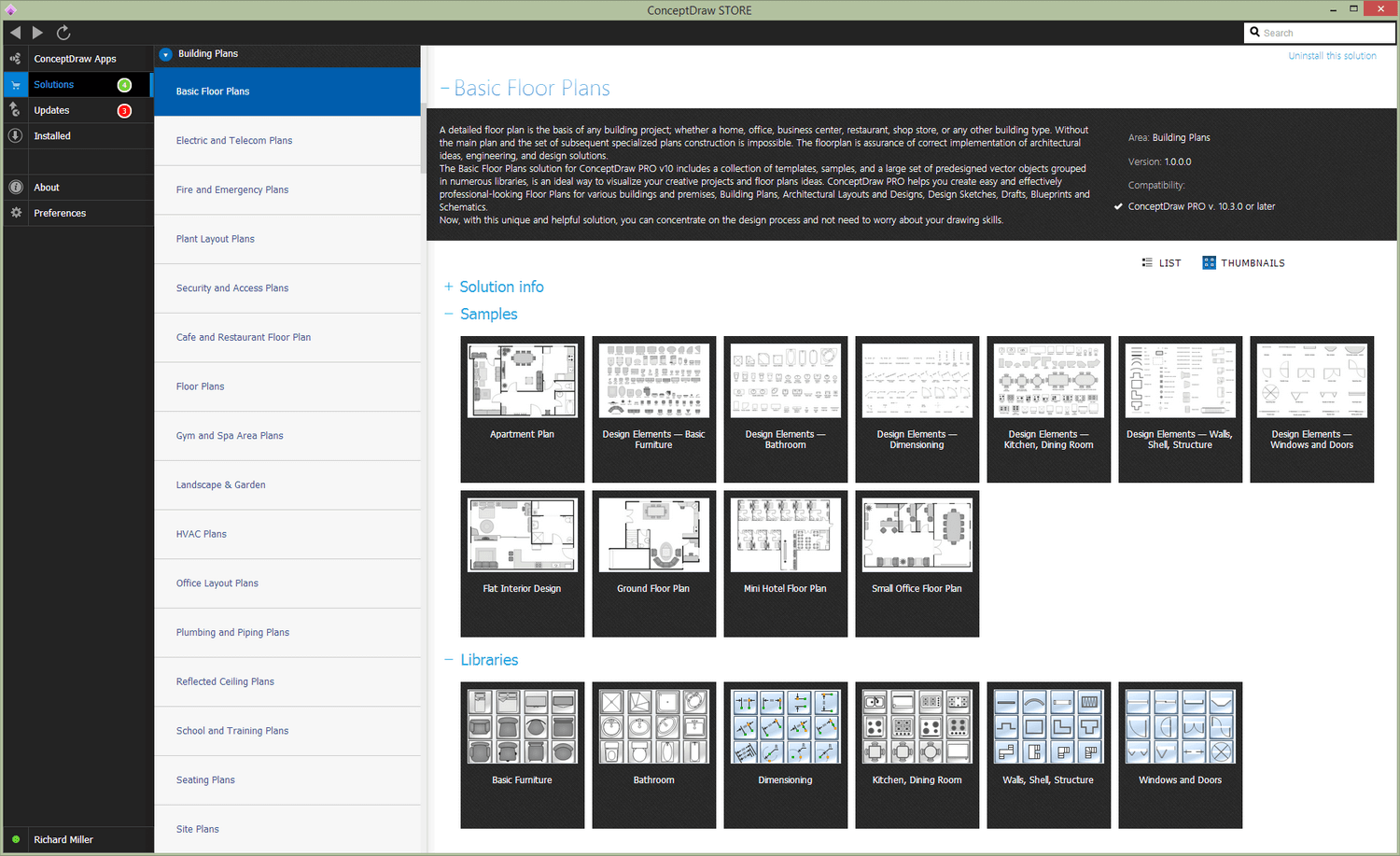The width and height of the screenshot is (1400, 856).
Task: Select Reflected Ceiling Plans solution
Action: coord(287,682)
